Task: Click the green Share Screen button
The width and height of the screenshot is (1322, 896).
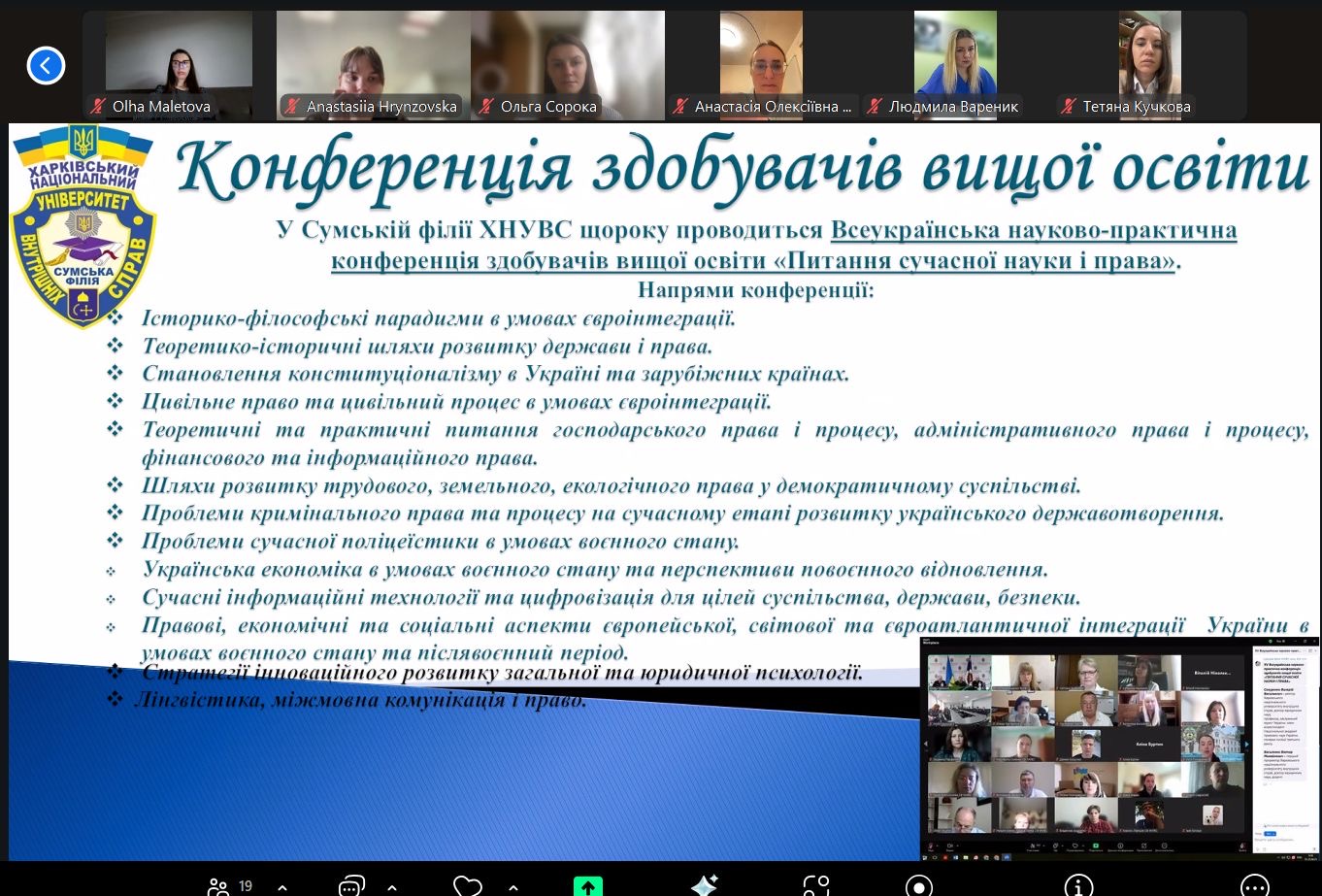Action: tap(587, 885)
